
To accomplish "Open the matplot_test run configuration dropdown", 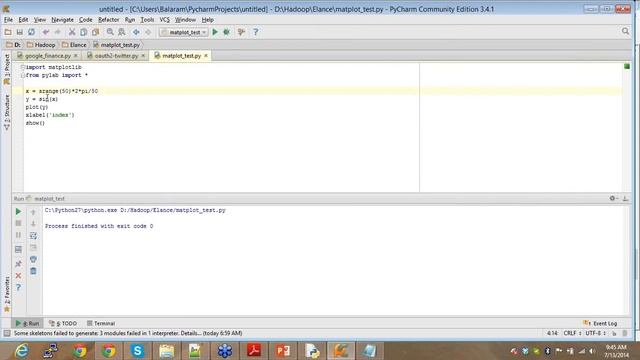I will coord(184,32).
